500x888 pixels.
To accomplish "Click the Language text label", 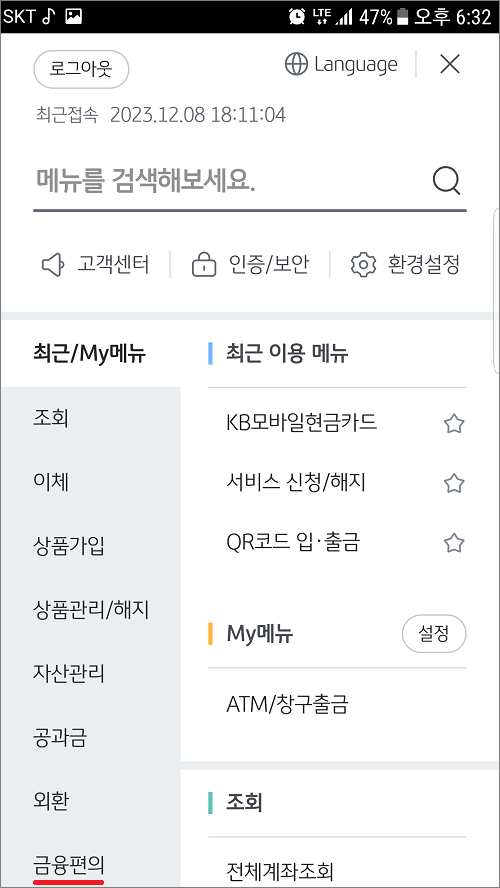I will [x=356, y=65].
